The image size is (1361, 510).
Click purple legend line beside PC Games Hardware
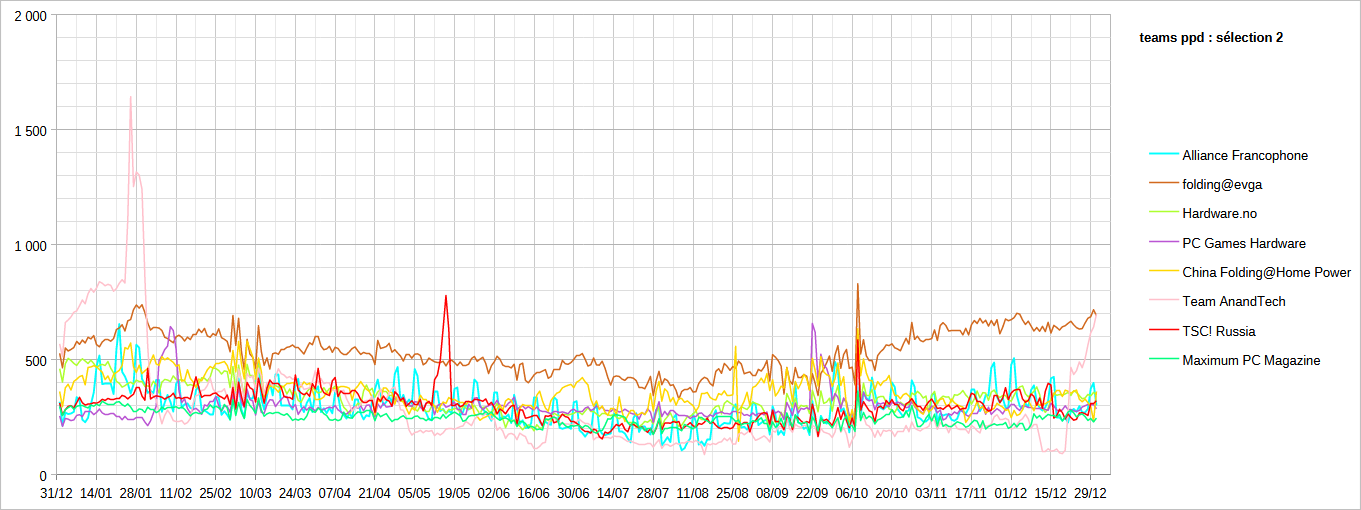click(1162, 243)
